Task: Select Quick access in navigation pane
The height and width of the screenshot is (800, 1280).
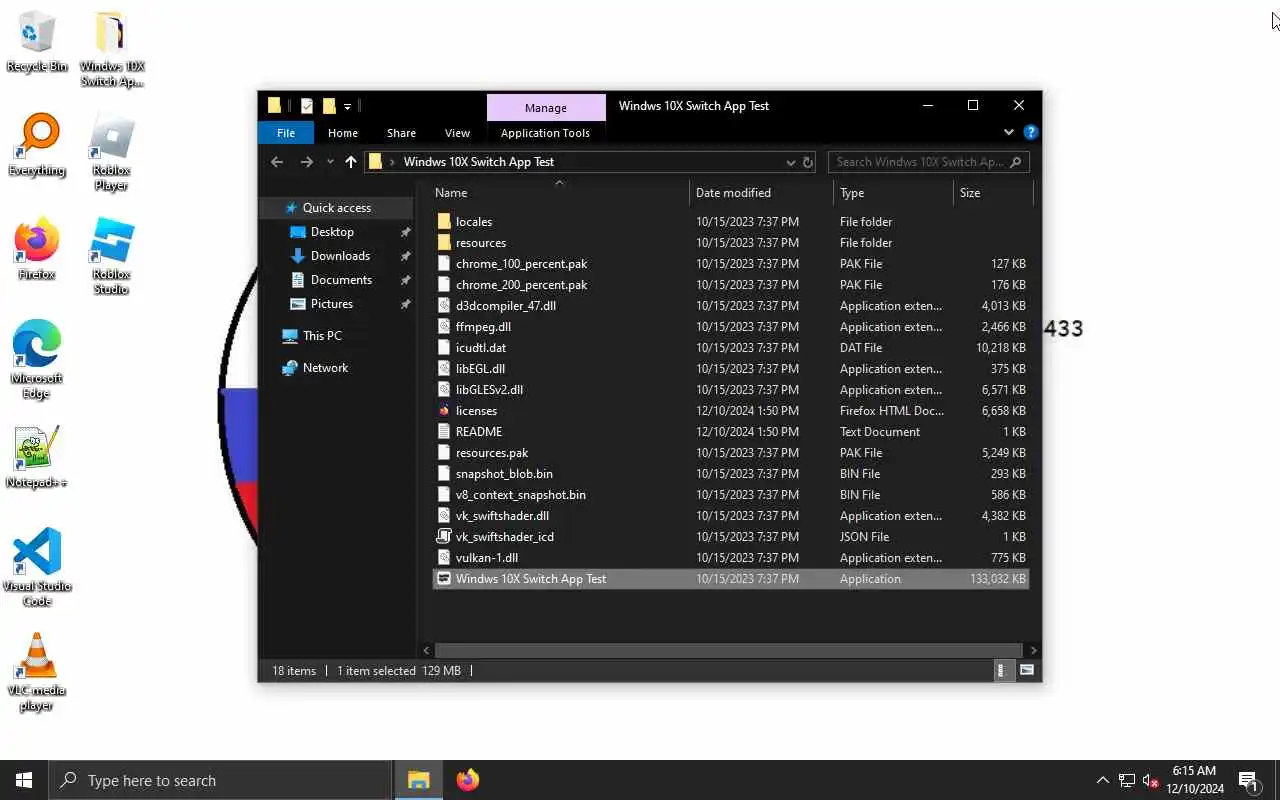Action: point(336,208)
